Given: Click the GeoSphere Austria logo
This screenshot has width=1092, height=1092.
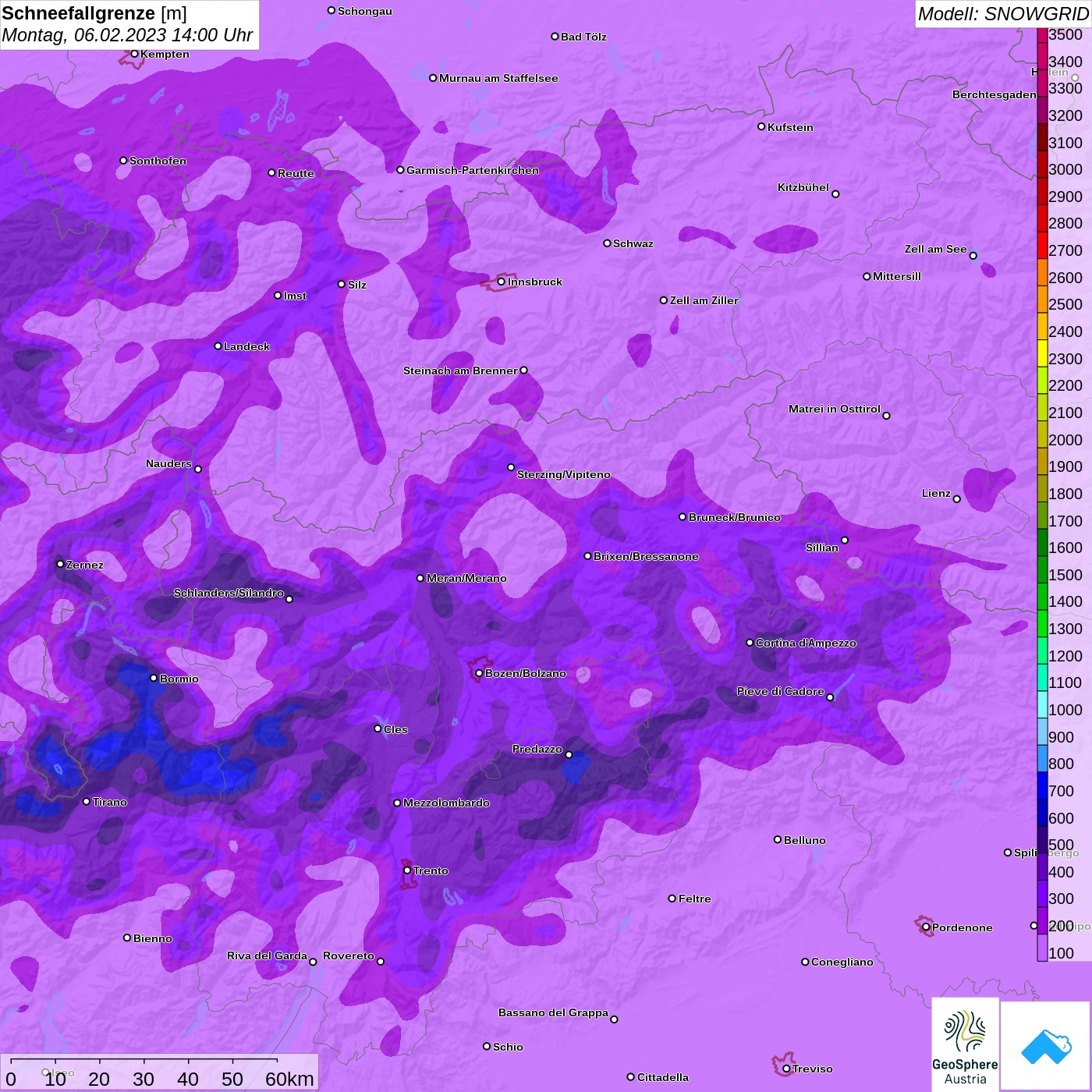Looking at the screenshot, I should pos(965,1044).
